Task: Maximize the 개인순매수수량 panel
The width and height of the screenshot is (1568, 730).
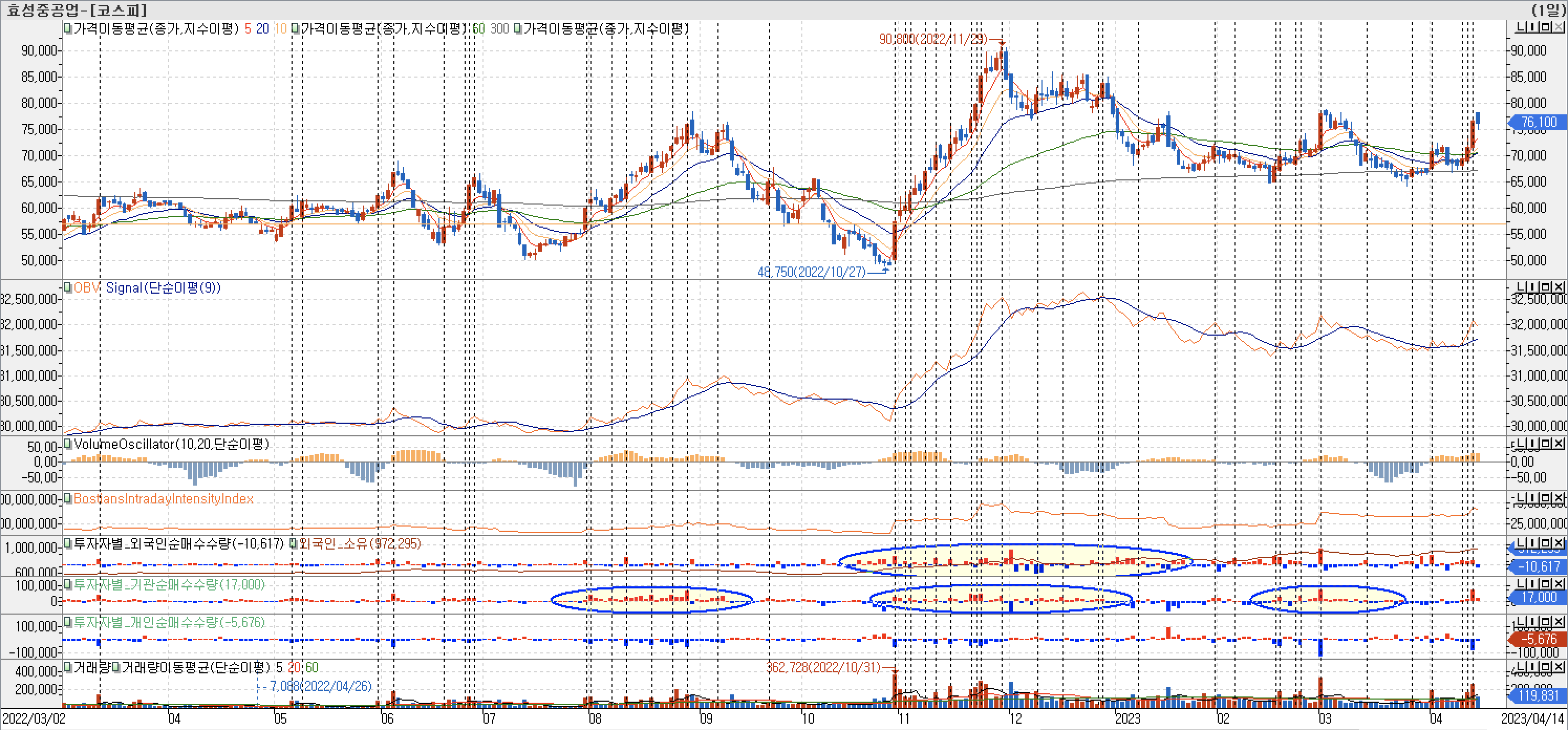Action: (1546, 621)
